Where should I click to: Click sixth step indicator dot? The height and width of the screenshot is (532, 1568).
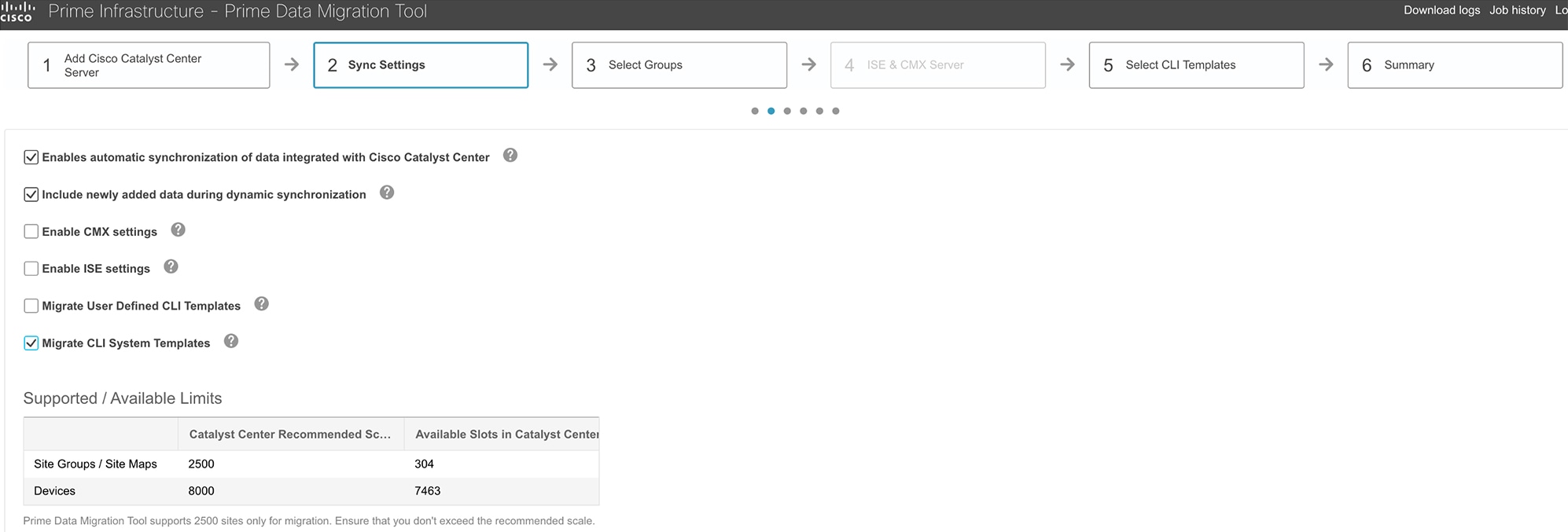(836, 111)
